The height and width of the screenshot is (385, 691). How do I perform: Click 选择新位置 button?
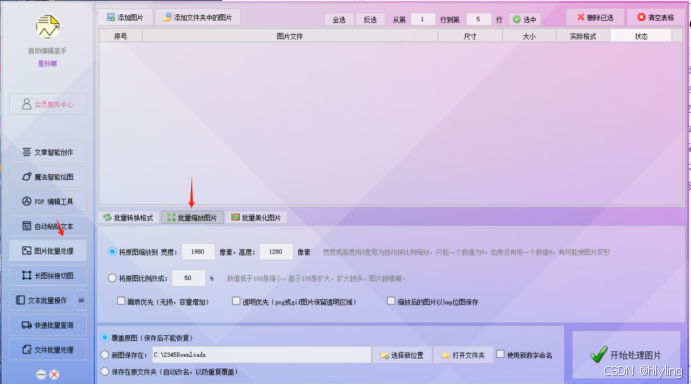[x=402, y=355]
